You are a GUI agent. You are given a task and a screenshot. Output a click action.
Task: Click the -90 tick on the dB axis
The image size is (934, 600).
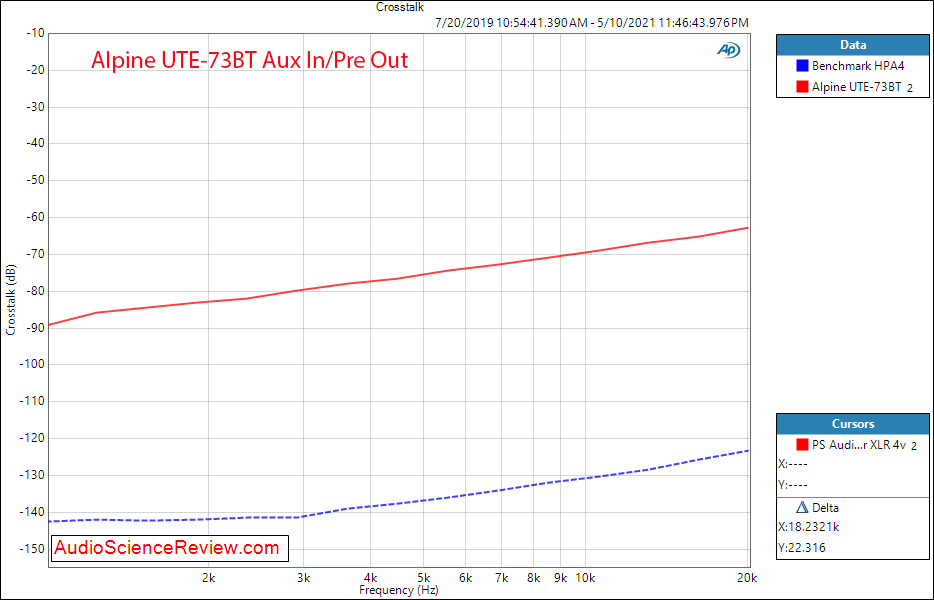pyautogui.click(x=35, y=328)
